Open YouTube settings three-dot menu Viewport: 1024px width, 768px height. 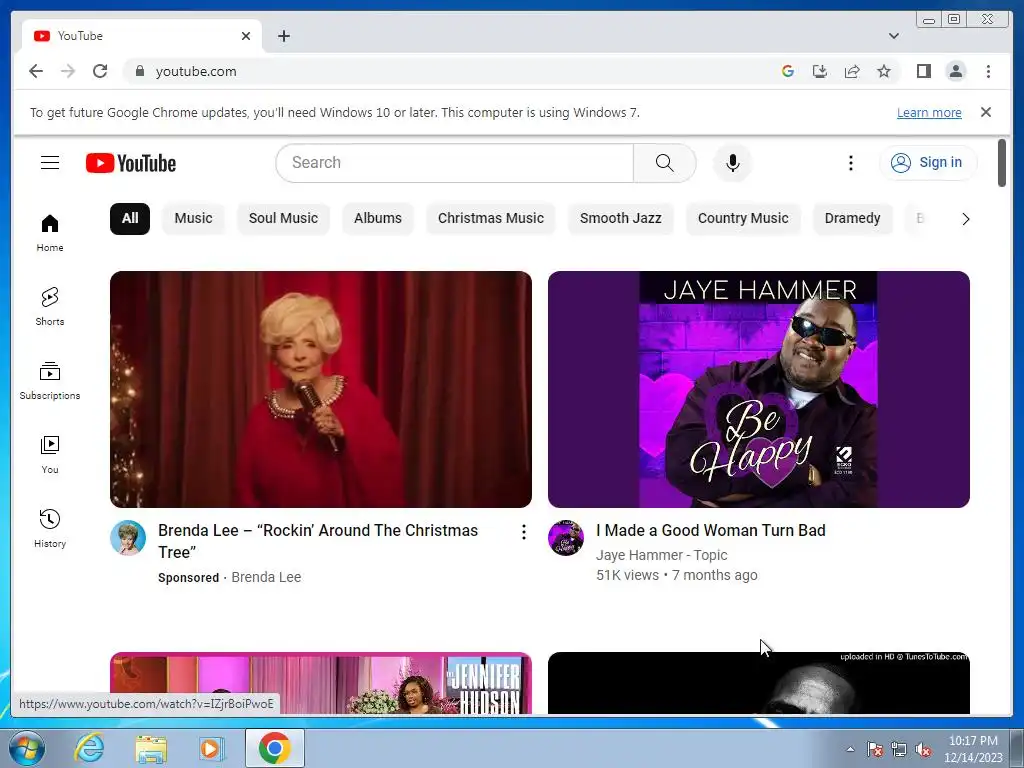pos(850,163)
